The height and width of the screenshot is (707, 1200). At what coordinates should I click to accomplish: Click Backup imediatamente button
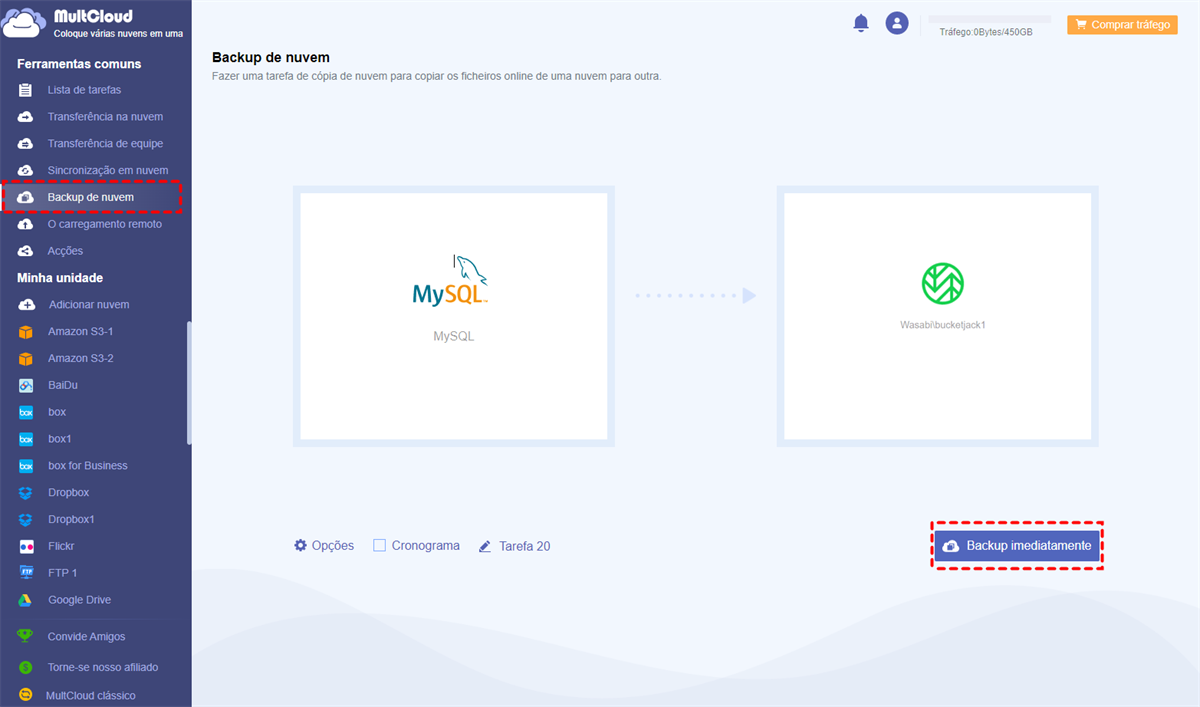[x=1018, y=546]
